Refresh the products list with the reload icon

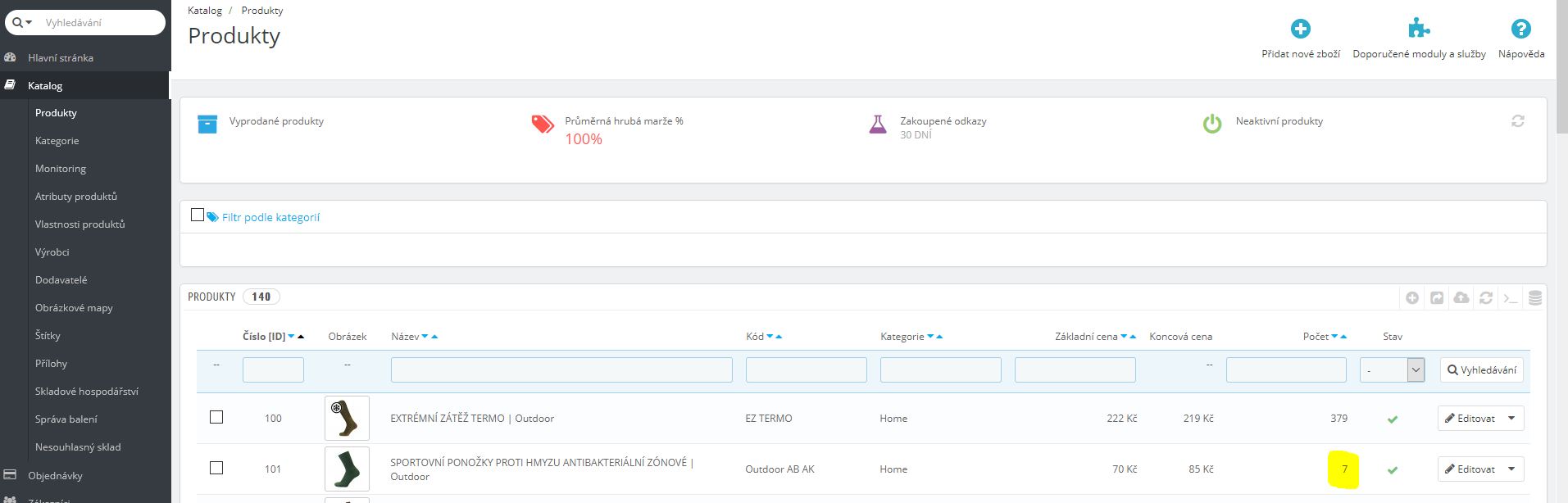(1486, 298)
